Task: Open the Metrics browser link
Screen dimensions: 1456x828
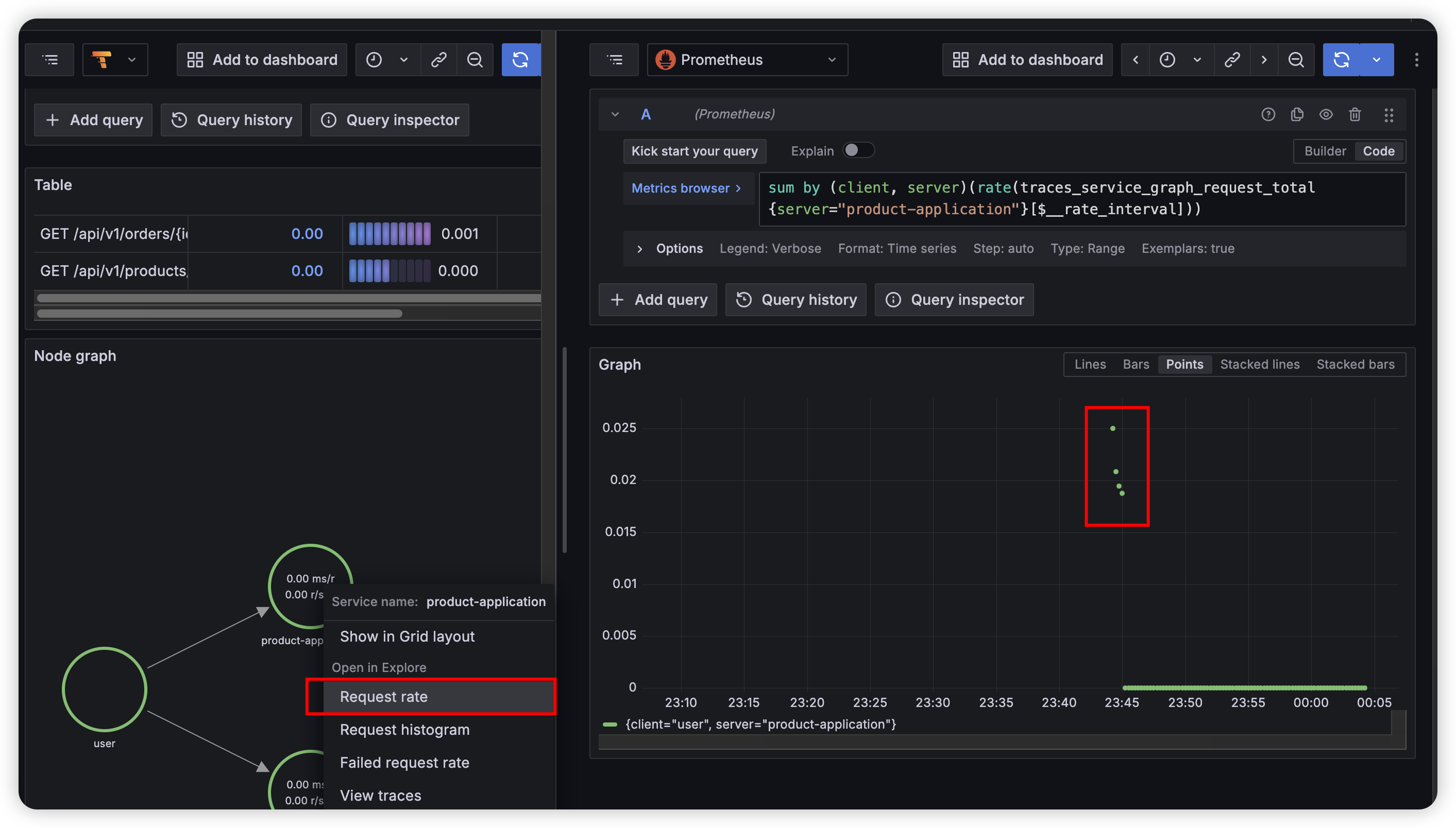Action: click(686, 188)
